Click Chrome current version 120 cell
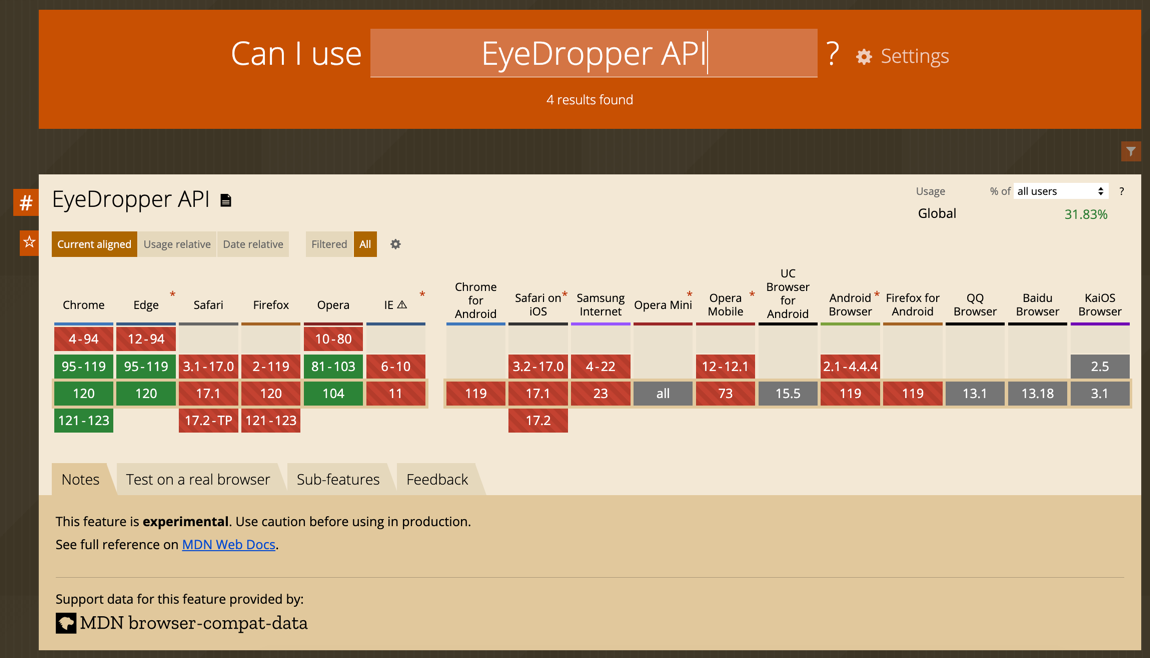This screenshot has width=1150, height=658. point(84,393)
